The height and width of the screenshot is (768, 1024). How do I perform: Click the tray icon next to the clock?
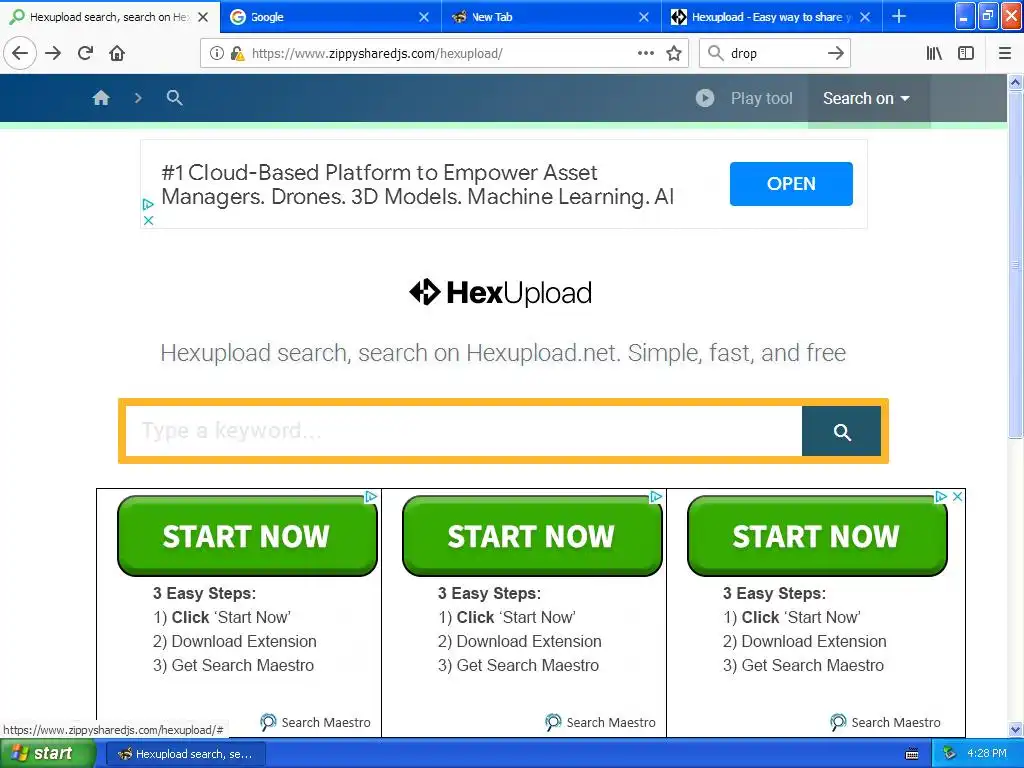[949, 754]
